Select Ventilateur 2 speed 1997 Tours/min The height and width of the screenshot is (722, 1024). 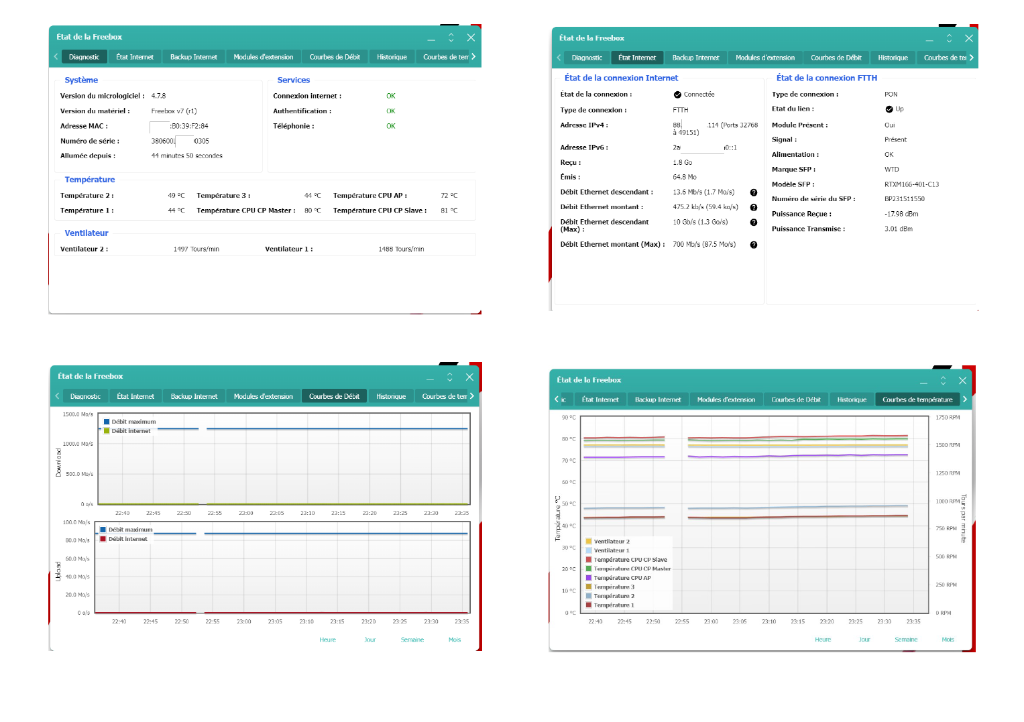point(197,249)
